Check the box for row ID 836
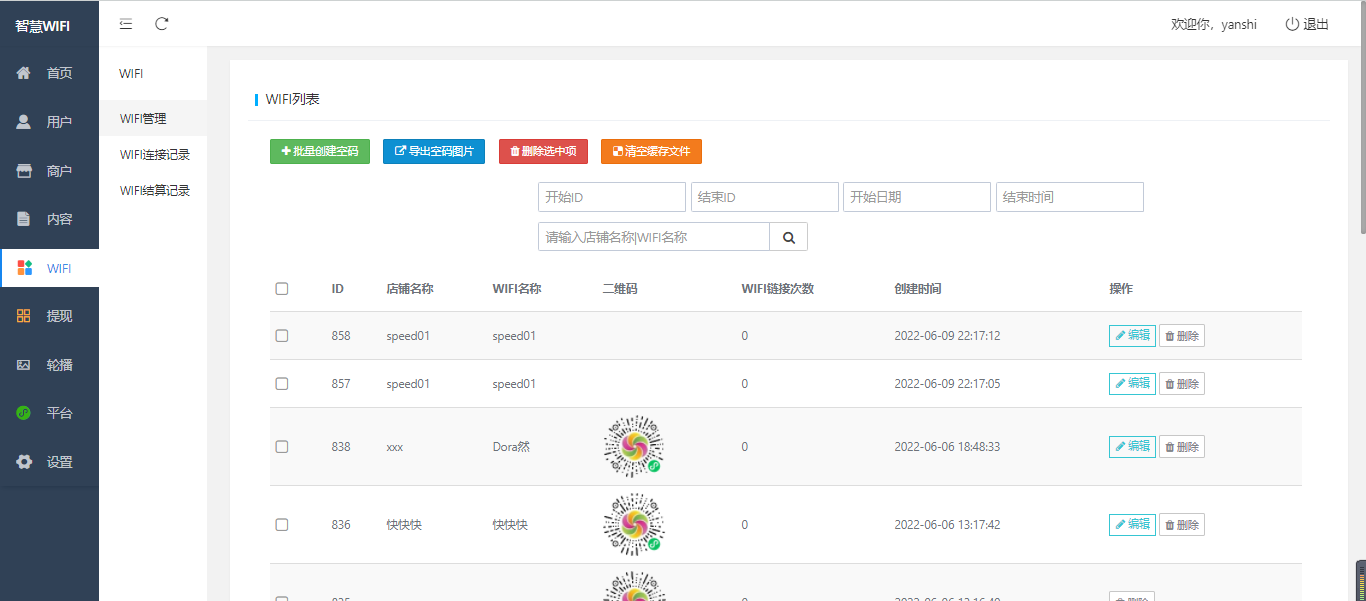Screen dimensions: 1366x601 (x=282, y=525)
